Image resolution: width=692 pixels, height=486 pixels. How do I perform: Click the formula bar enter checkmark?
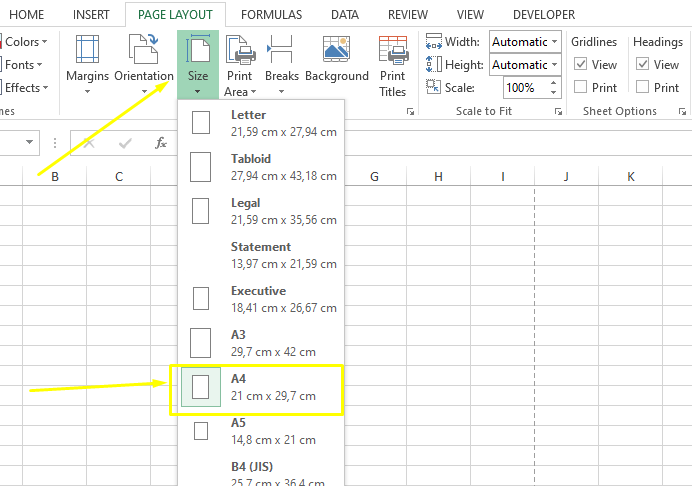click(125, 143)
